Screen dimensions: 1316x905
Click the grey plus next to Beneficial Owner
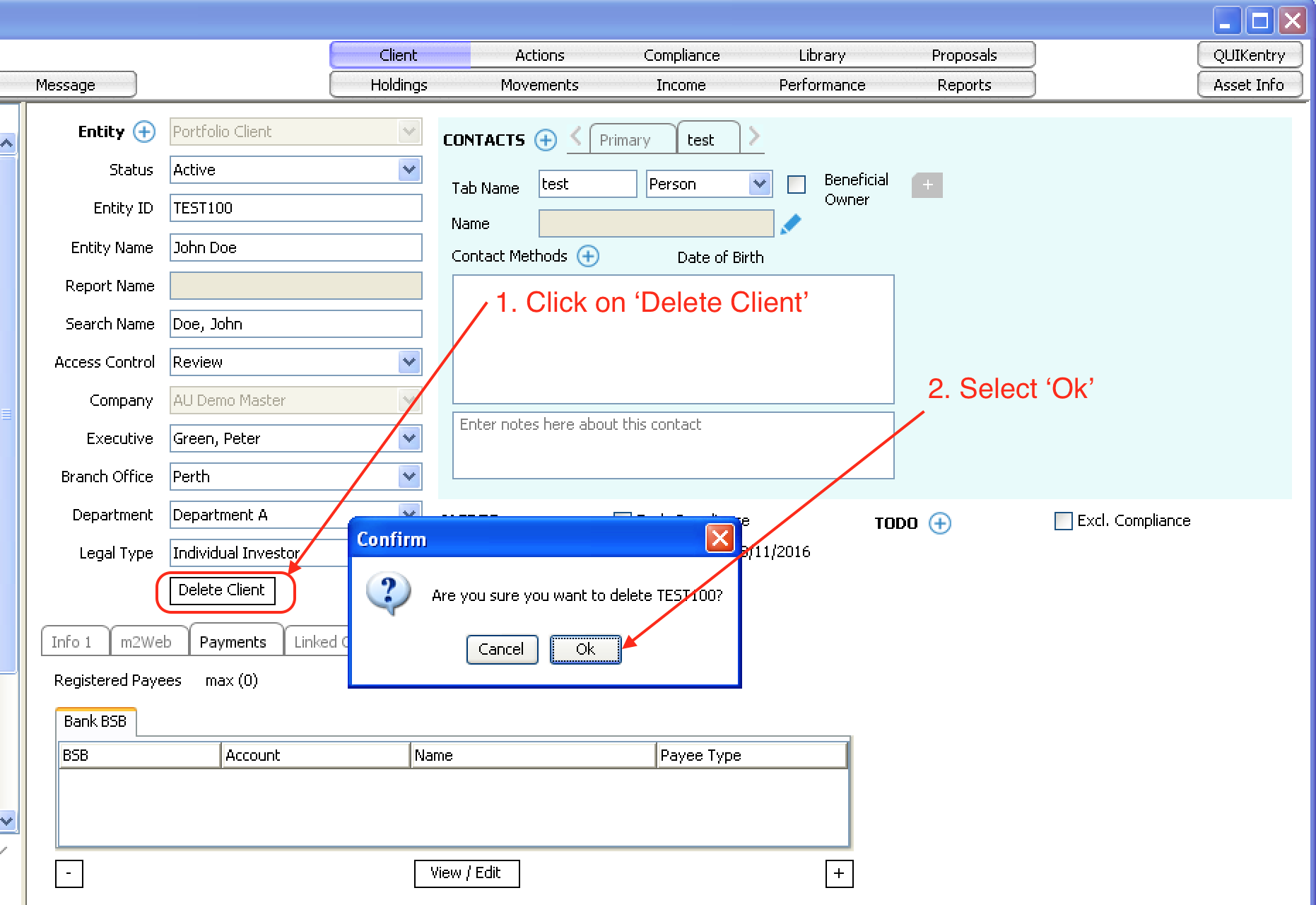click(x=927, y=185)
